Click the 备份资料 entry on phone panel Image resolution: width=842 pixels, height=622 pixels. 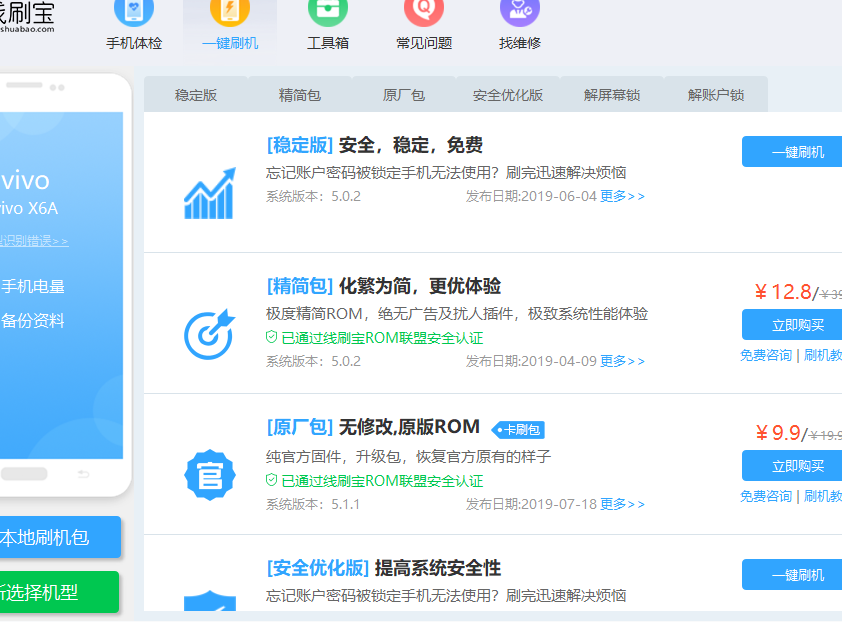point(32,321)
